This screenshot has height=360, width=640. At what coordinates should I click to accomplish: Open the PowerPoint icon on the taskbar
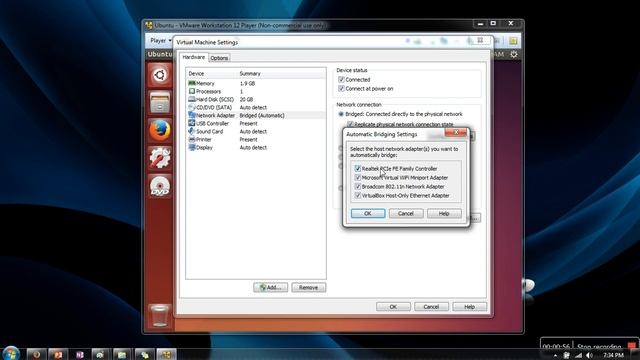pyautogui.click(x=58, y=355)
